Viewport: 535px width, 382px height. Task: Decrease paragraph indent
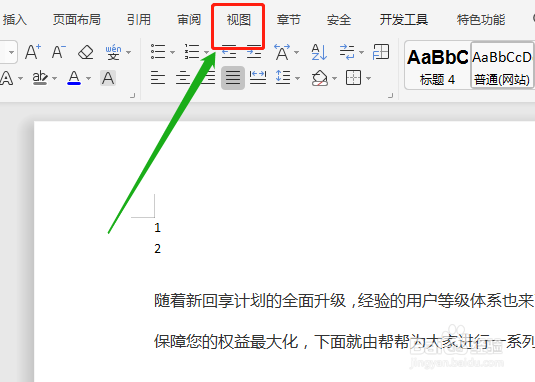[x=229, y=52]
